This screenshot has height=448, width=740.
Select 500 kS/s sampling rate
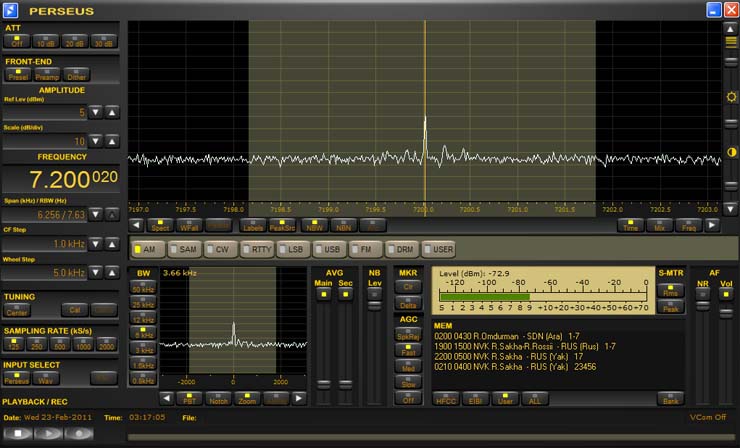pos(60,344)
